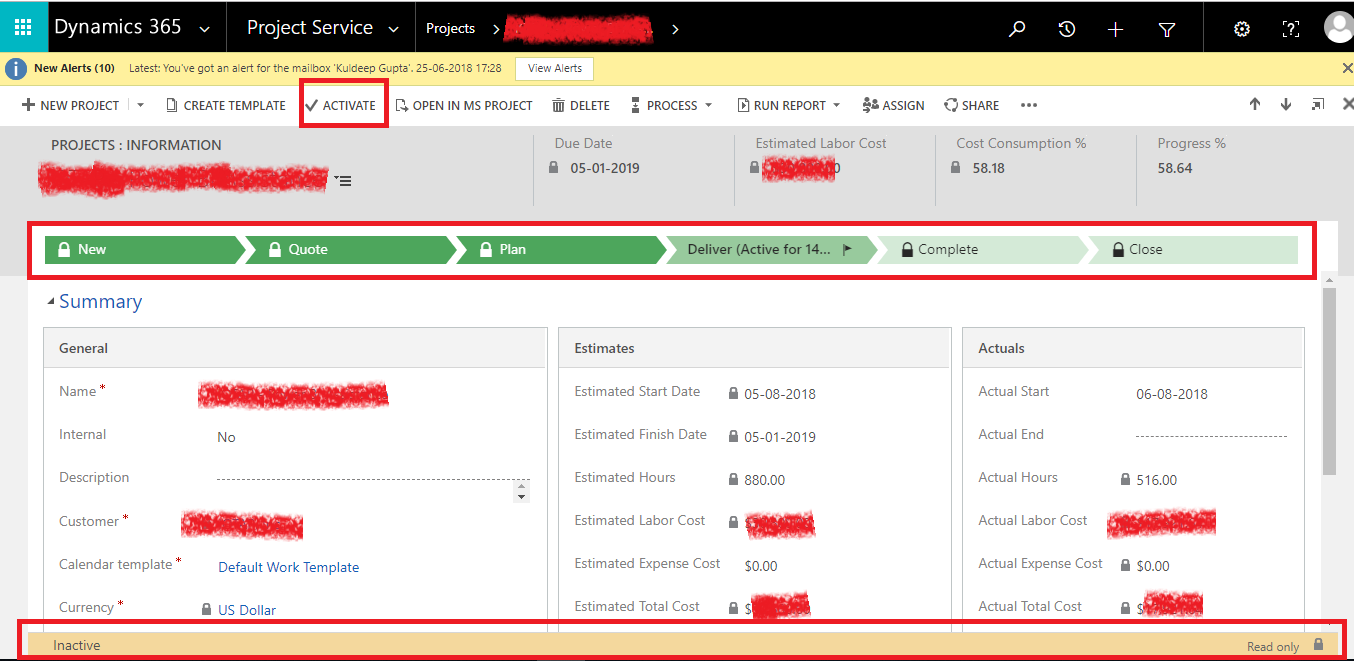Open US Dollar currency link
The image size is (1354, 661).
click(x=247, y=610)
